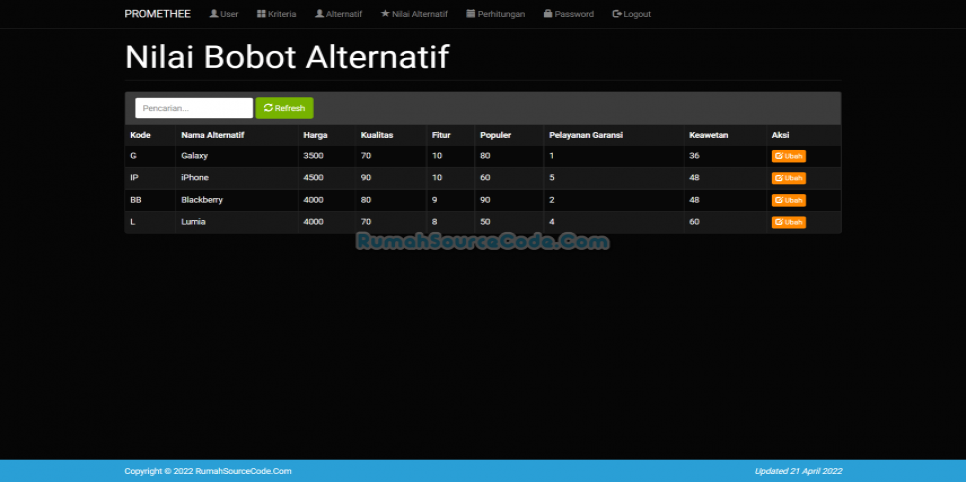
Task: Click Ubah button for Blackberry row
Action: [789, 200]
